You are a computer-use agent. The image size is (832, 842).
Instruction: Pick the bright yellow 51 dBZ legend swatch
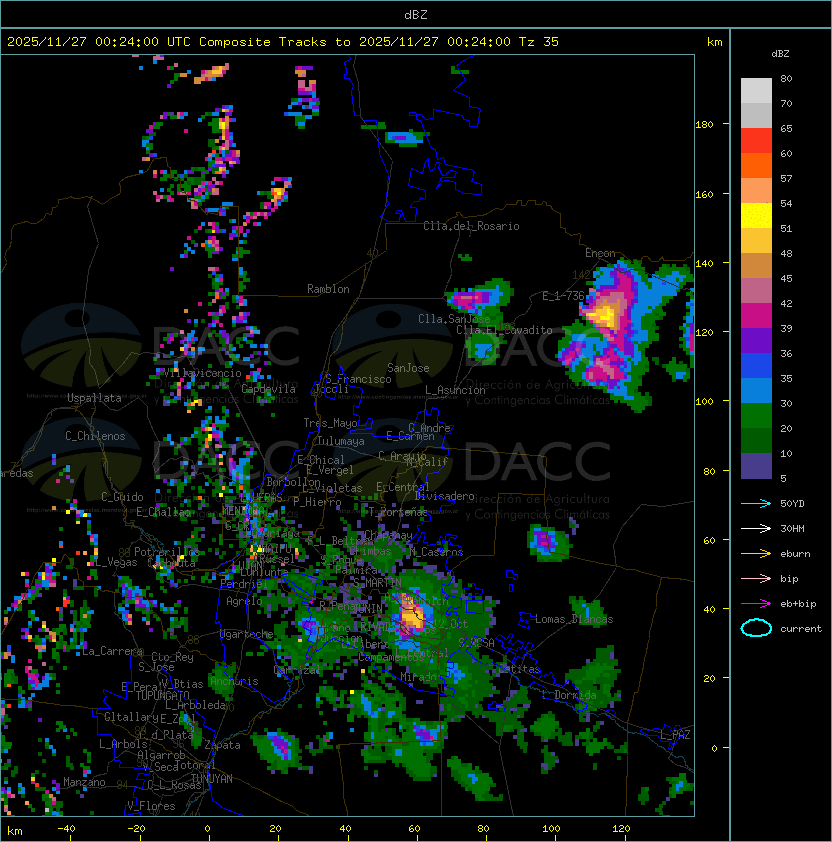(756, 216)
